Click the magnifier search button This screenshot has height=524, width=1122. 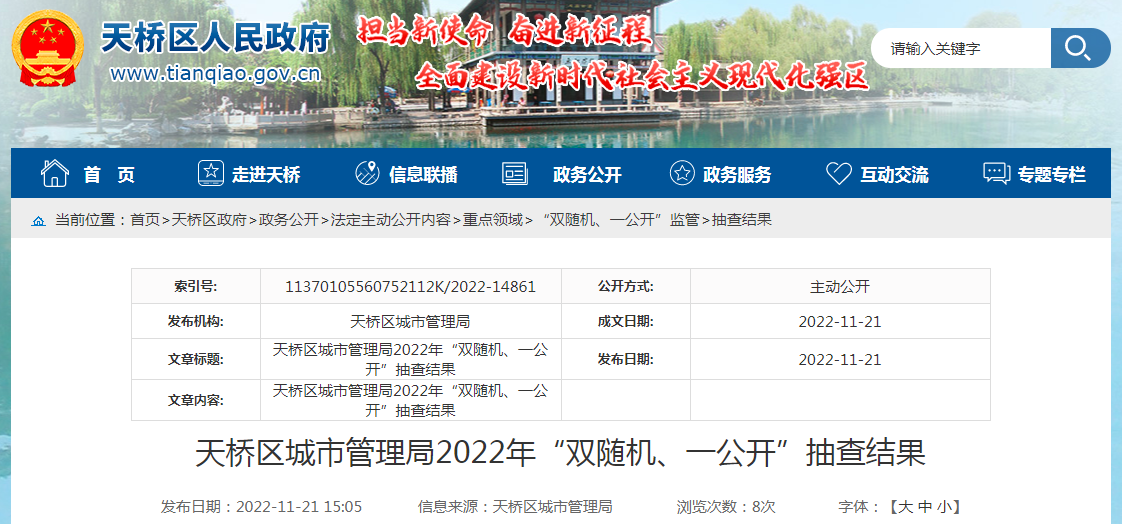click(x=1080, y=48)
